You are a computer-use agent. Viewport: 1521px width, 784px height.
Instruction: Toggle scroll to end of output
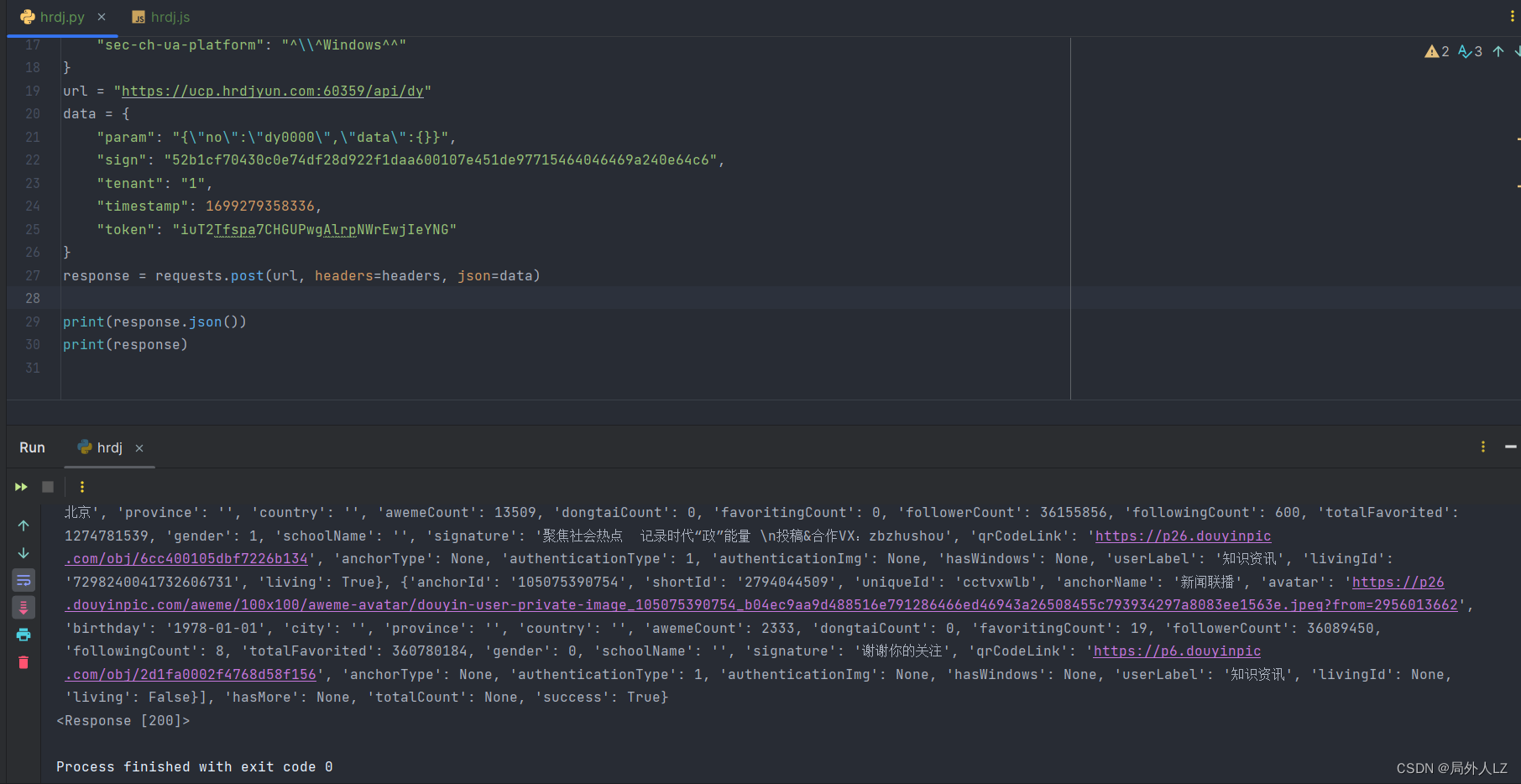coord(24,608)
